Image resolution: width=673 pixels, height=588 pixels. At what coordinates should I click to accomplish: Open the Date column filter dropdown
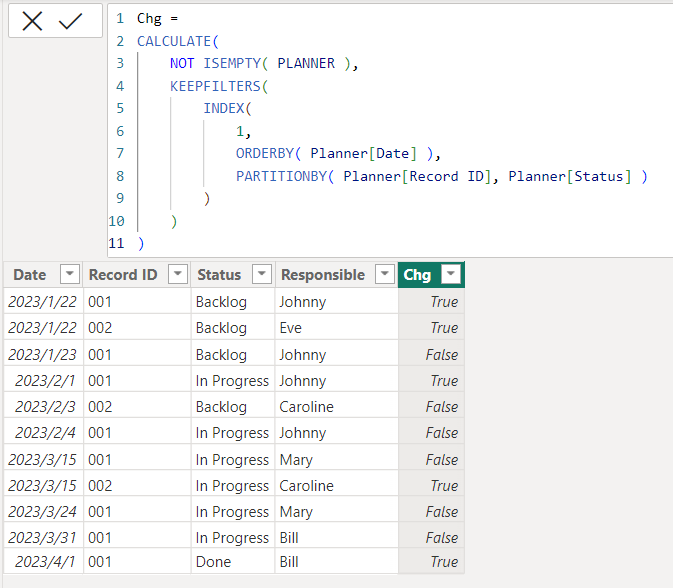tap(70, 274)
